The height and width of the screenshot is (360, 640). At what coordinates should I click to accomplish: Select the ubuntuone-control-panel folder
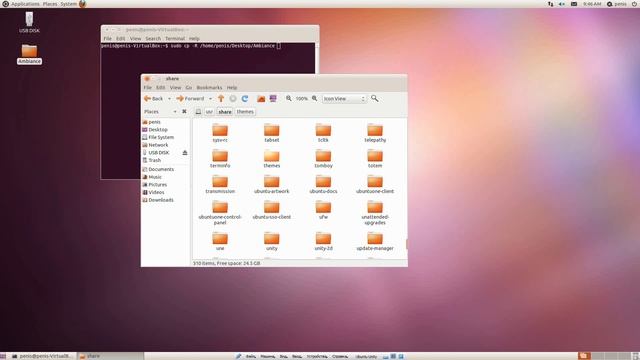click(220, 213)
